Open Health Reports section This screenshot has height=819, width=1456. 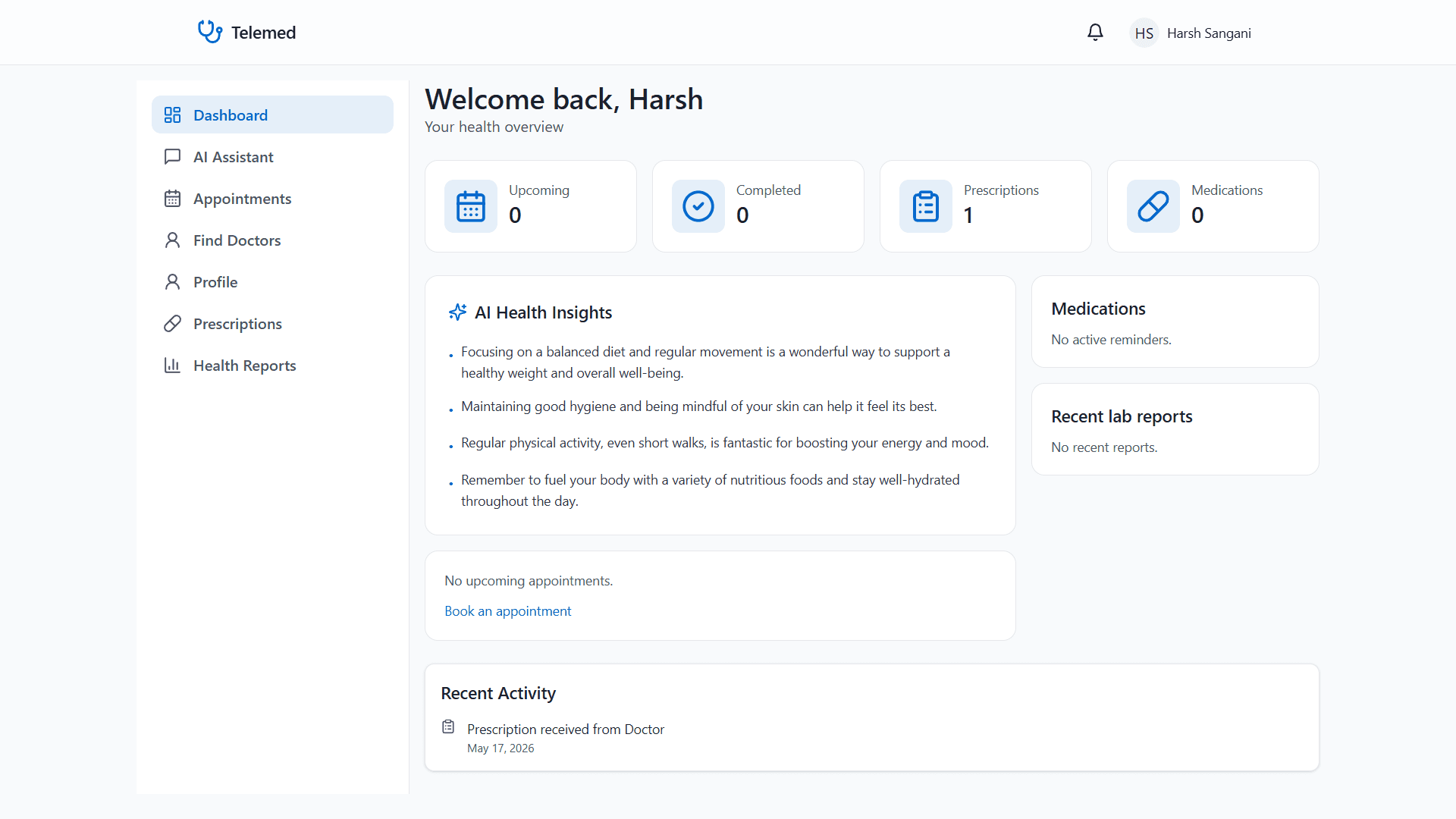pyautogui.click(x=272, y=365)
